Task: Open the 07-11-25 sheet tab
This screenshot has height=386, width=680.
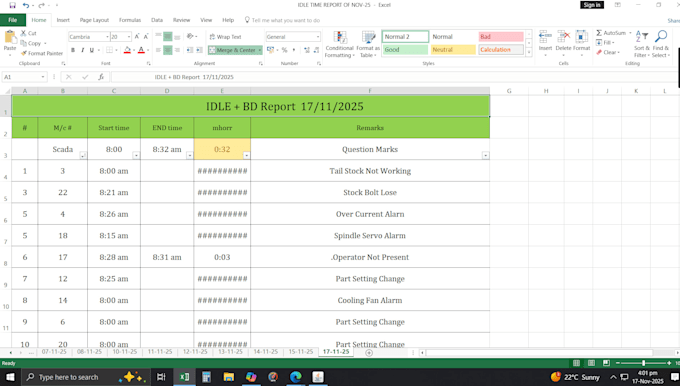Action: [54, 352]
